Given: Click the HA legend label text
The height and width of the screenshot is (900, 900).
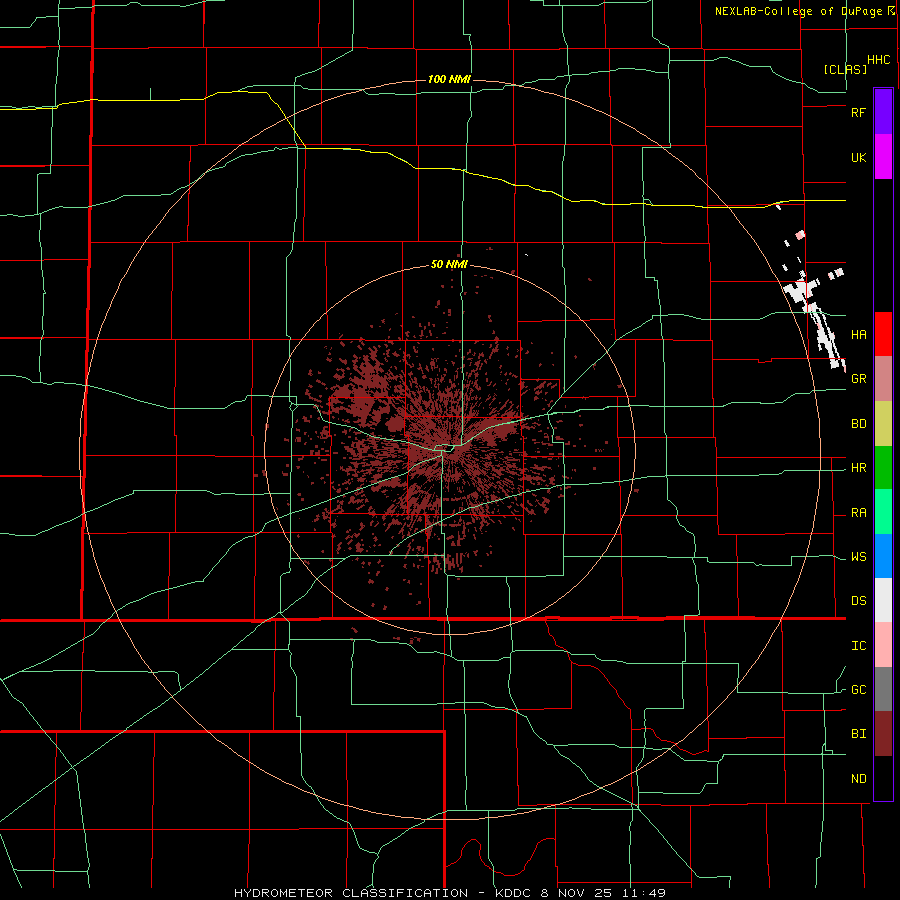Looking at the screenshot, I should 859,335.
